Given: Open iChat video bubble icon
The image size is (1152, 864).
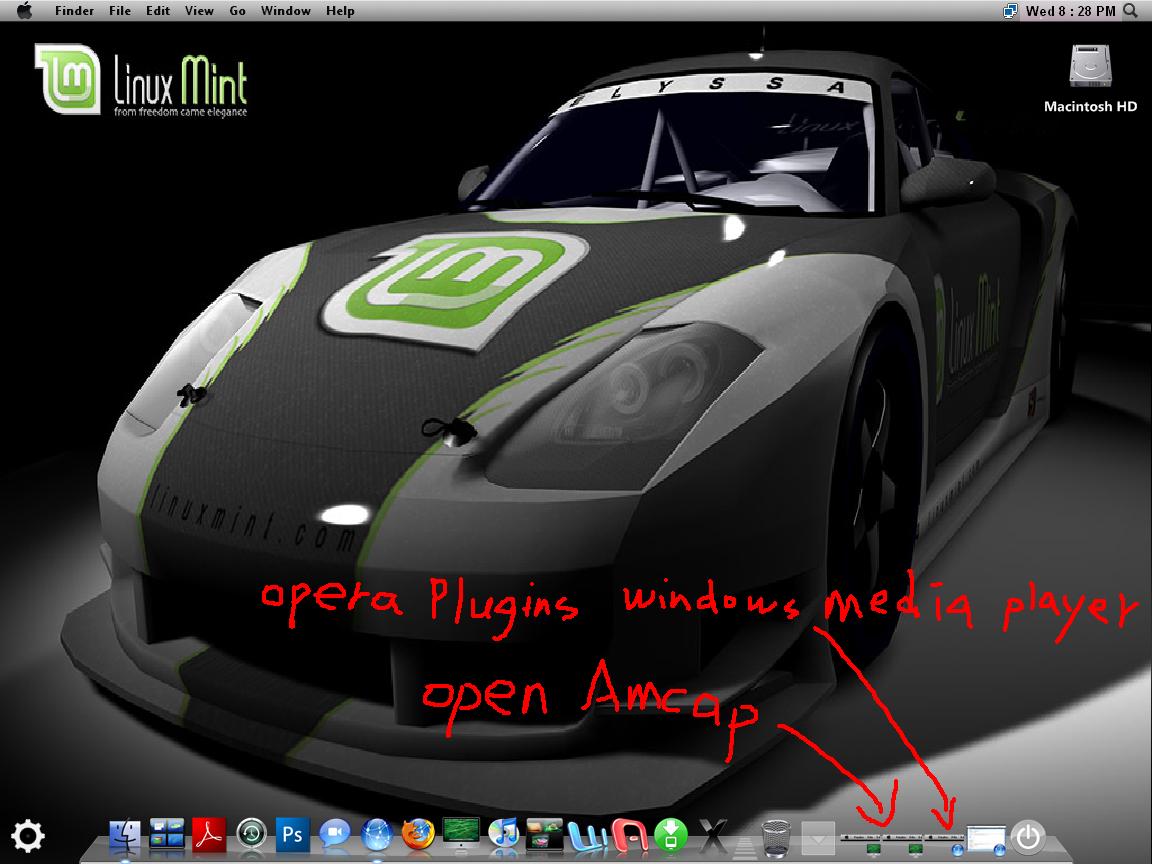Looking at the screenshot, I should (x=334, y=836).
